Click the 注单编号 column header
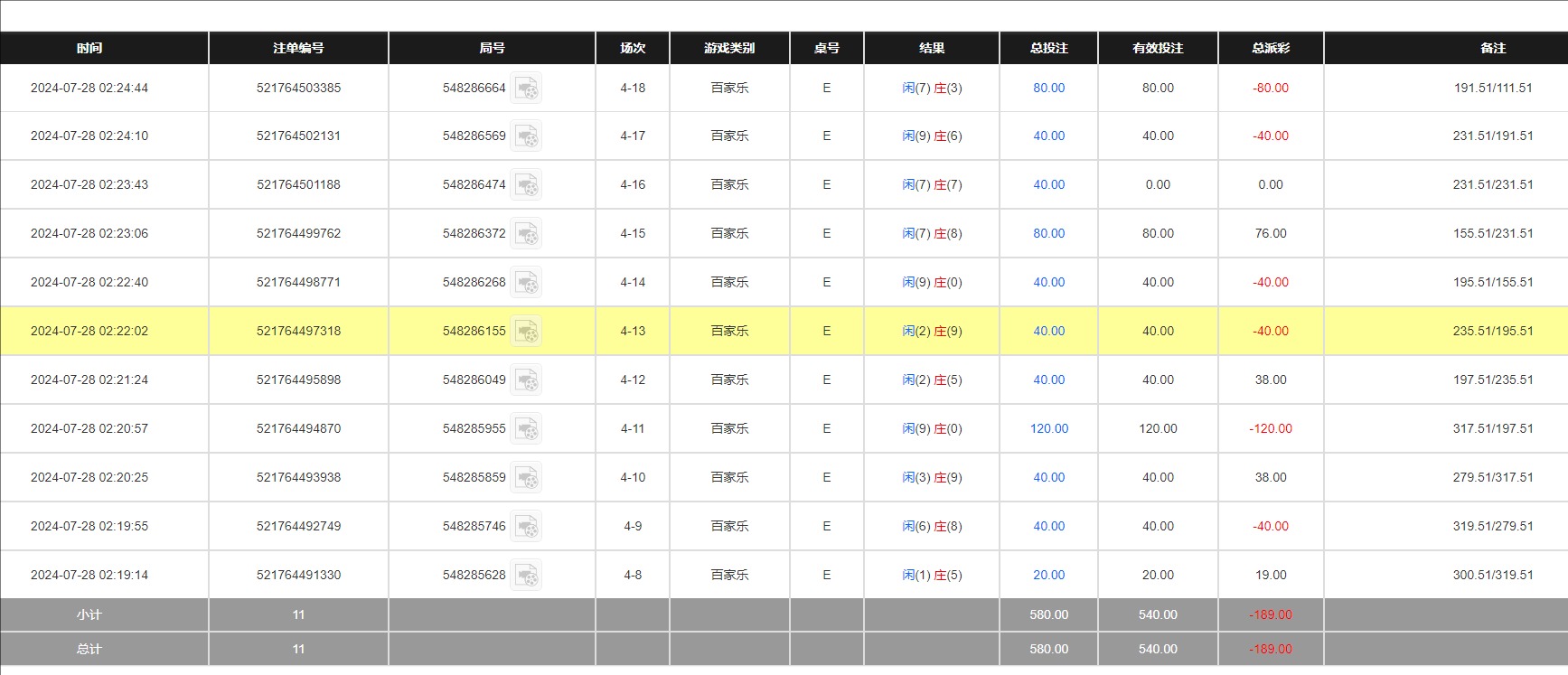 [298, 48]
